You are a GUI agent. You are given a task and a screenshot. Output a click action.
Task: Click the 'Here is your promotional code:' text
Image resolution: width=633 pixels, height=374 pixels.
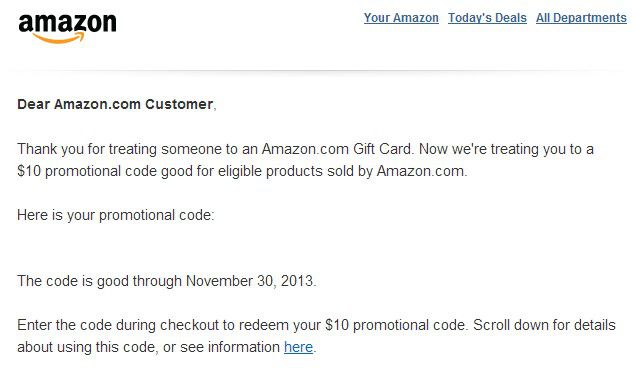[x=115, y=215]
